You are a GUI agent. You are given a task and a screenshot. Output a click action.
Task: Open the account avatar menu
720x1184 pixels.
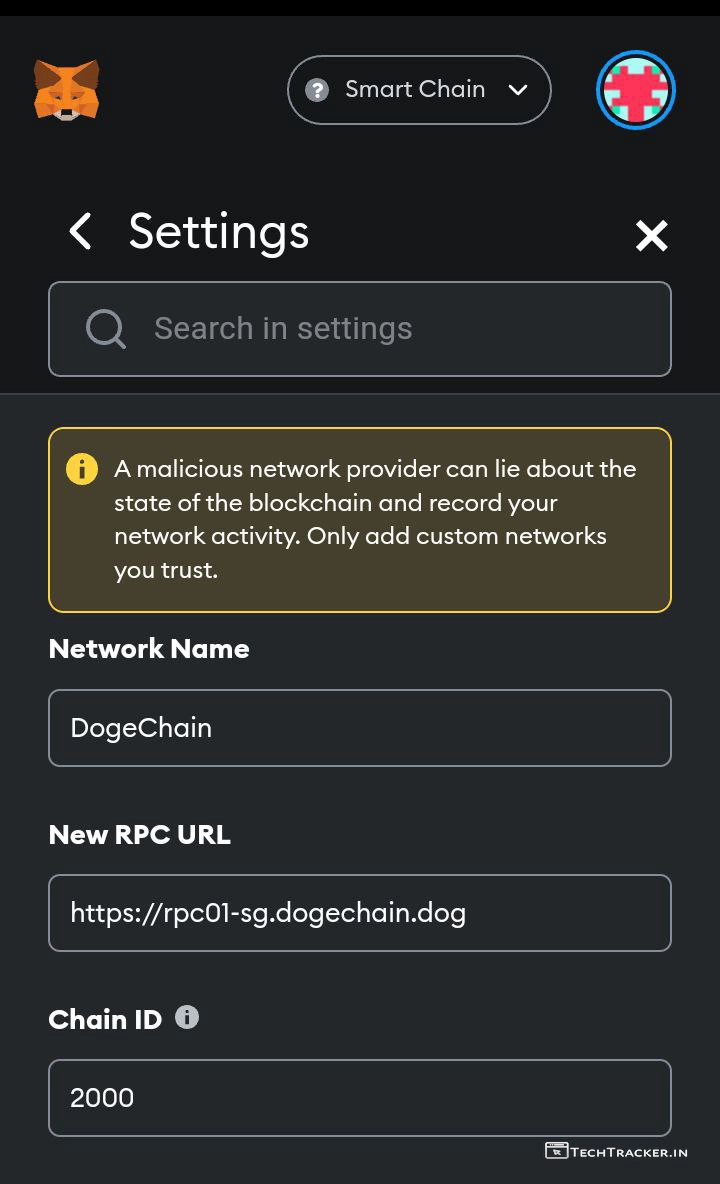pyautogui.click(x=636, y=90)
